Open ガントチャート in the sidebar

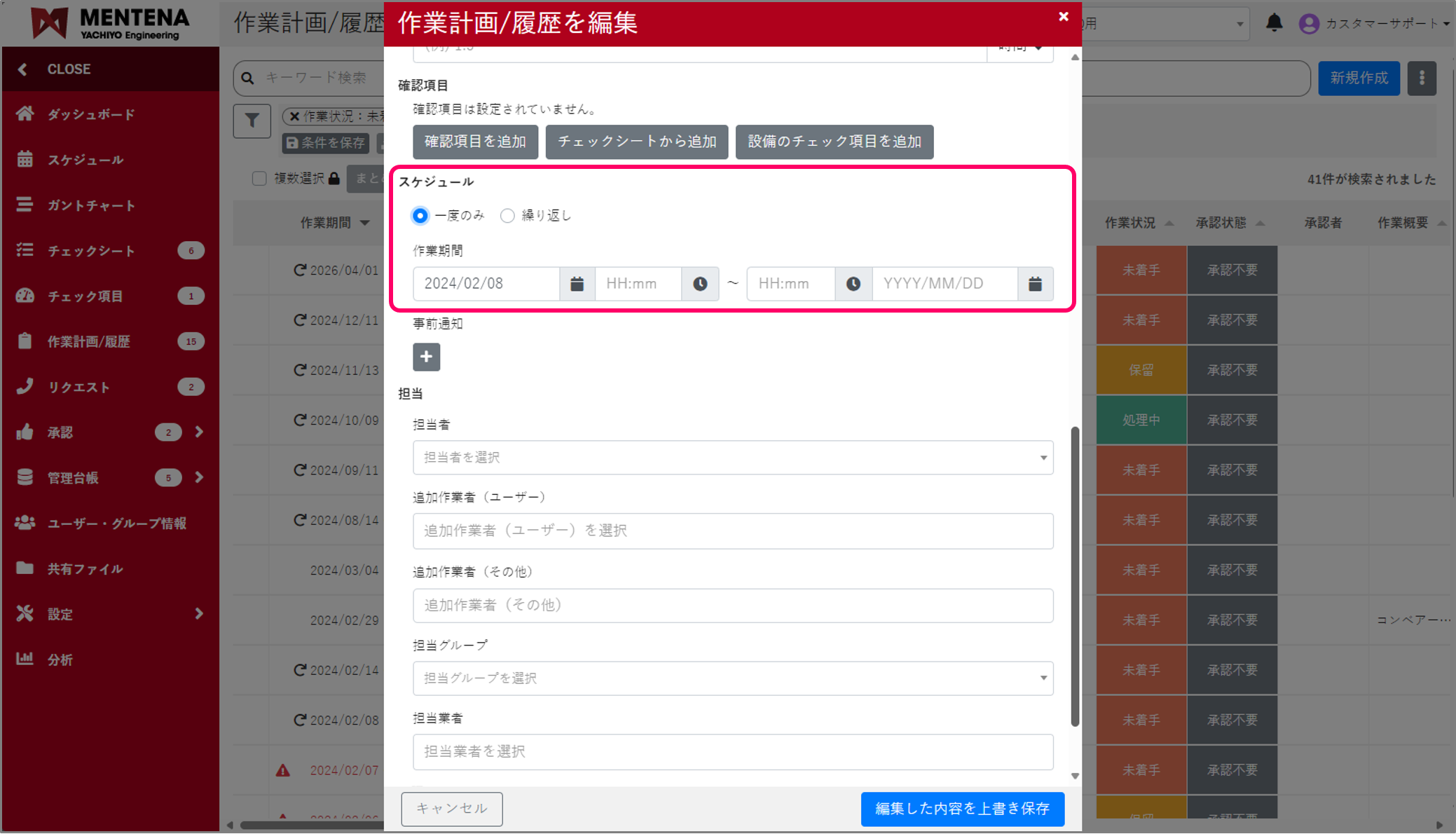[91, 205]
